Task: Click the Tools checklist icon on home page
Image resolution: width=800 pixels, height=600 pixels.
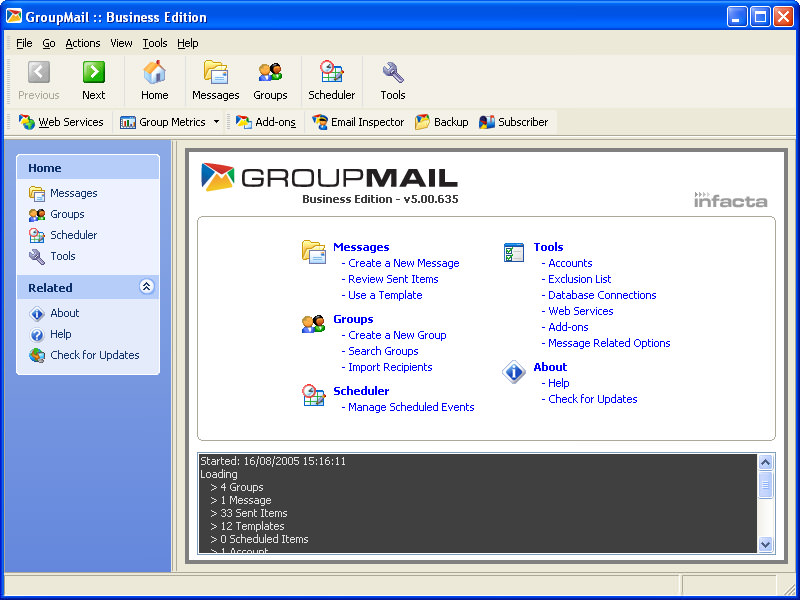Action: pos(514,252)
